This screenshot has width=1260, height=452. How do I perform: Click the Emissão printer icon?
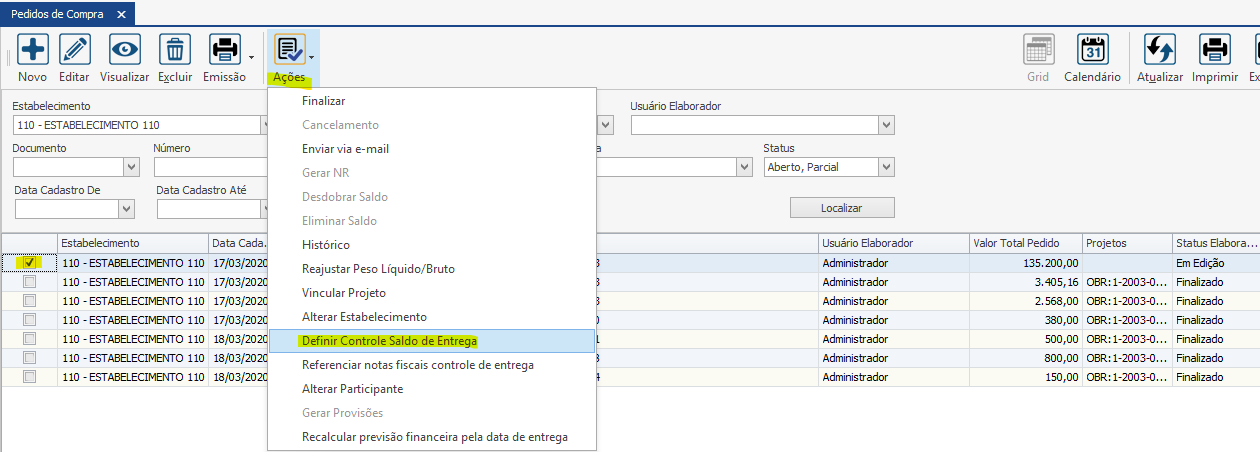[225, 50]
